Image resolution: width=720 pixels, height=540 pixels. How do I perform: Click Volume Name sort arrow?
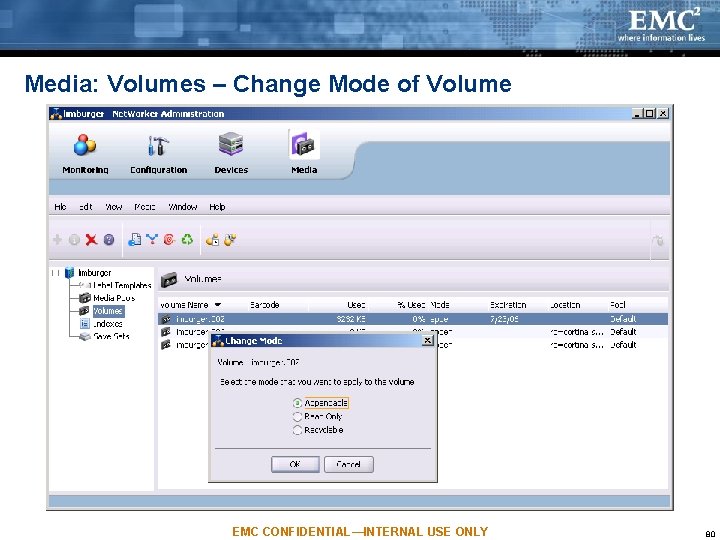click(x=218, y=304)
